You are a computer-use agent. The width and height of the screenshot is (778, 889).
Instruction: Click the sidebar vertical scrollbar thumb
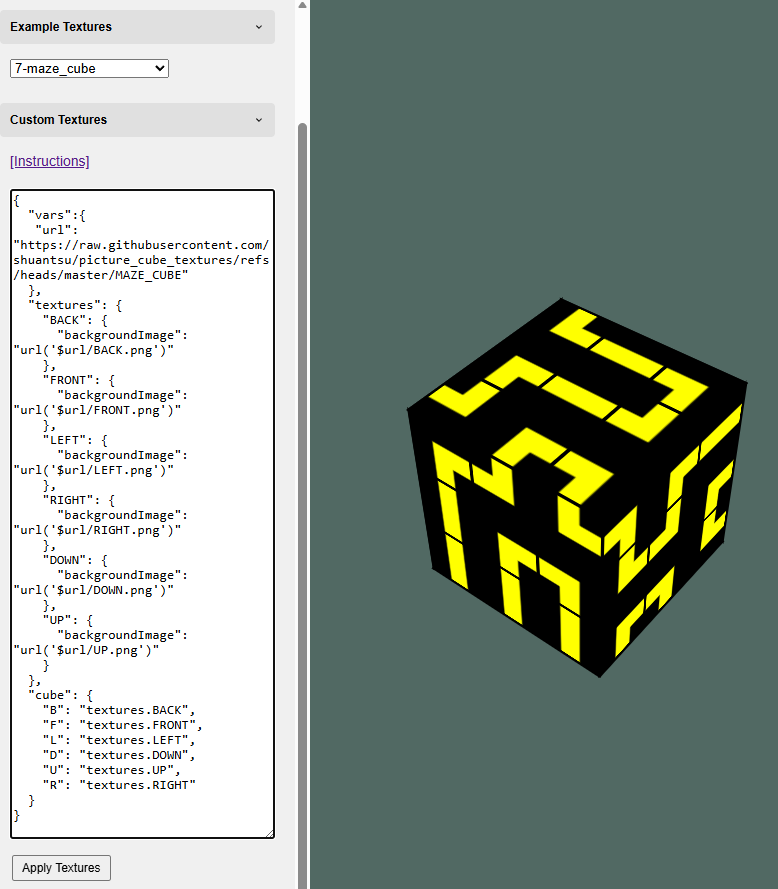click(x=302, y=505)
